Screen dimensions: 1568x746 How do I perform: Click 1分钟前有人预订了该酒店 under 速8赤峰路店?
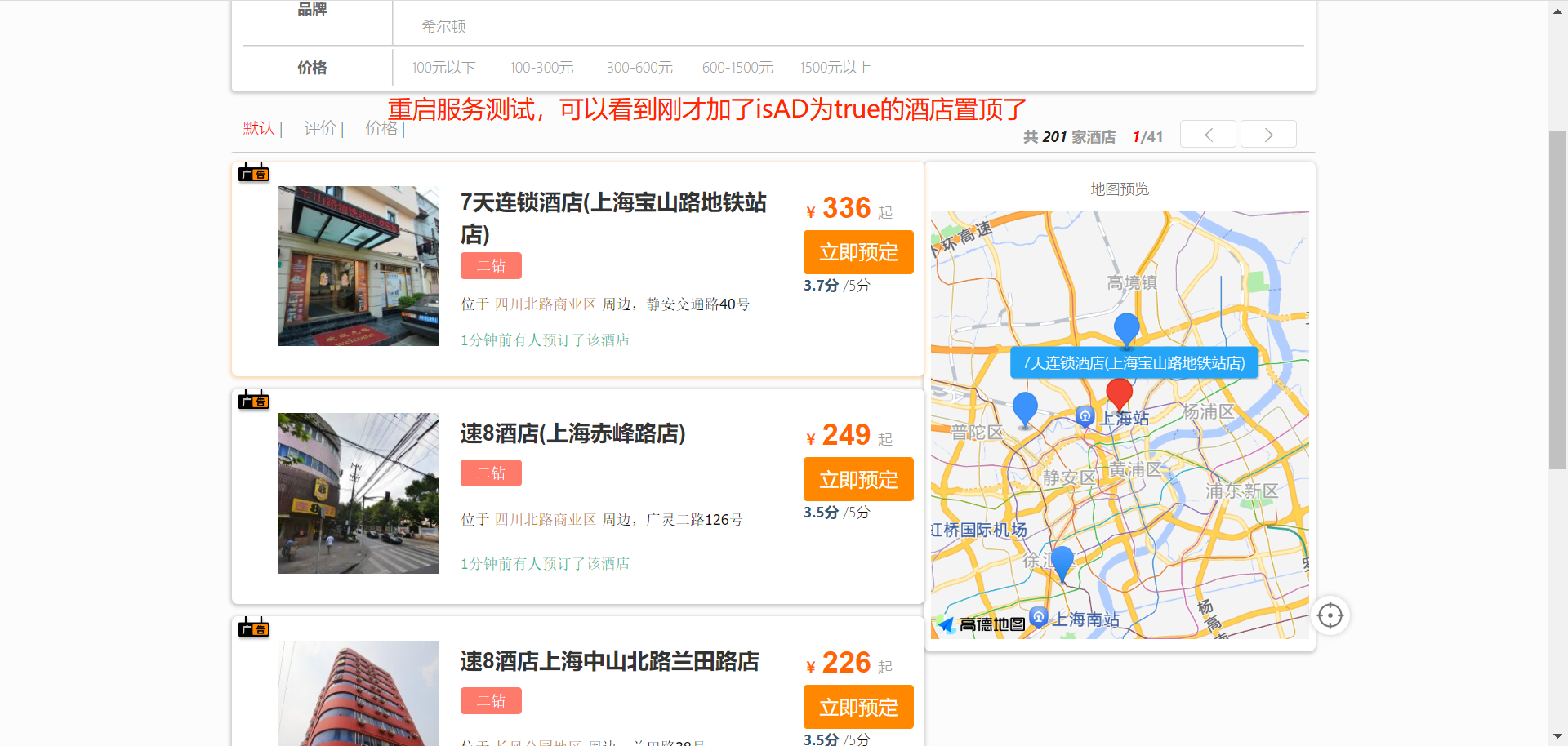pyautogui.click(x=545, y=564)
